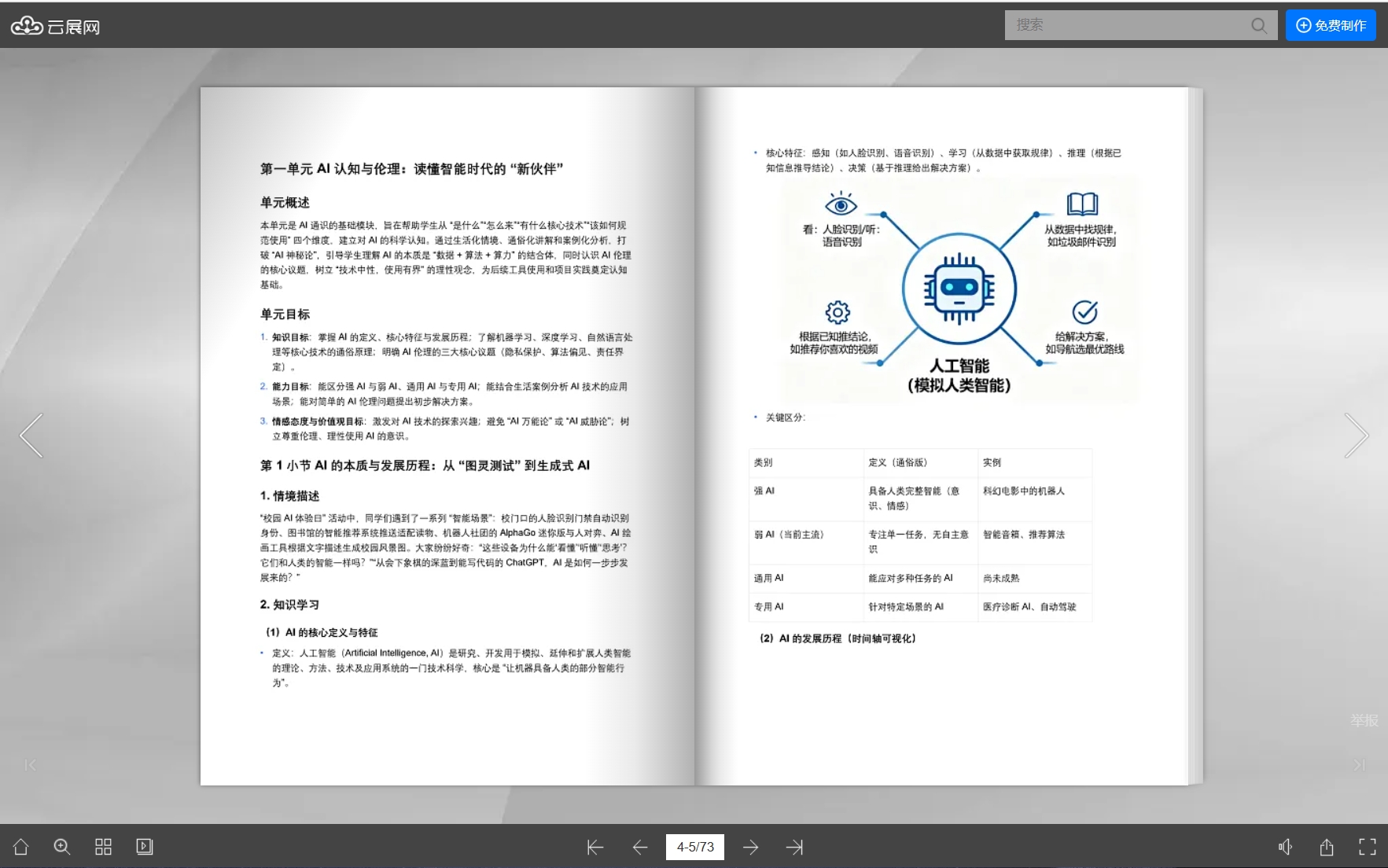
Task: Click the home icon in bottom toolbar
Action: pos(21,847)
